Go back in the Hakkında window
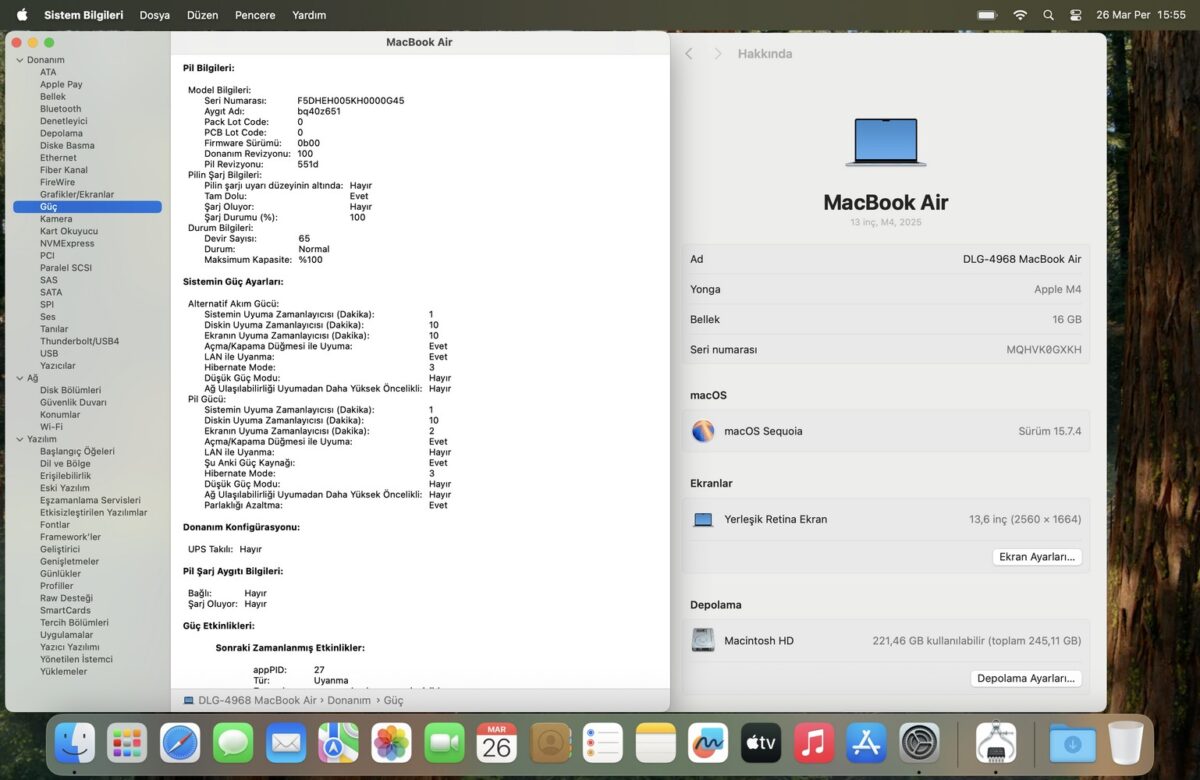This screenshot has height=780, width=1200. [x=689, y=54]
